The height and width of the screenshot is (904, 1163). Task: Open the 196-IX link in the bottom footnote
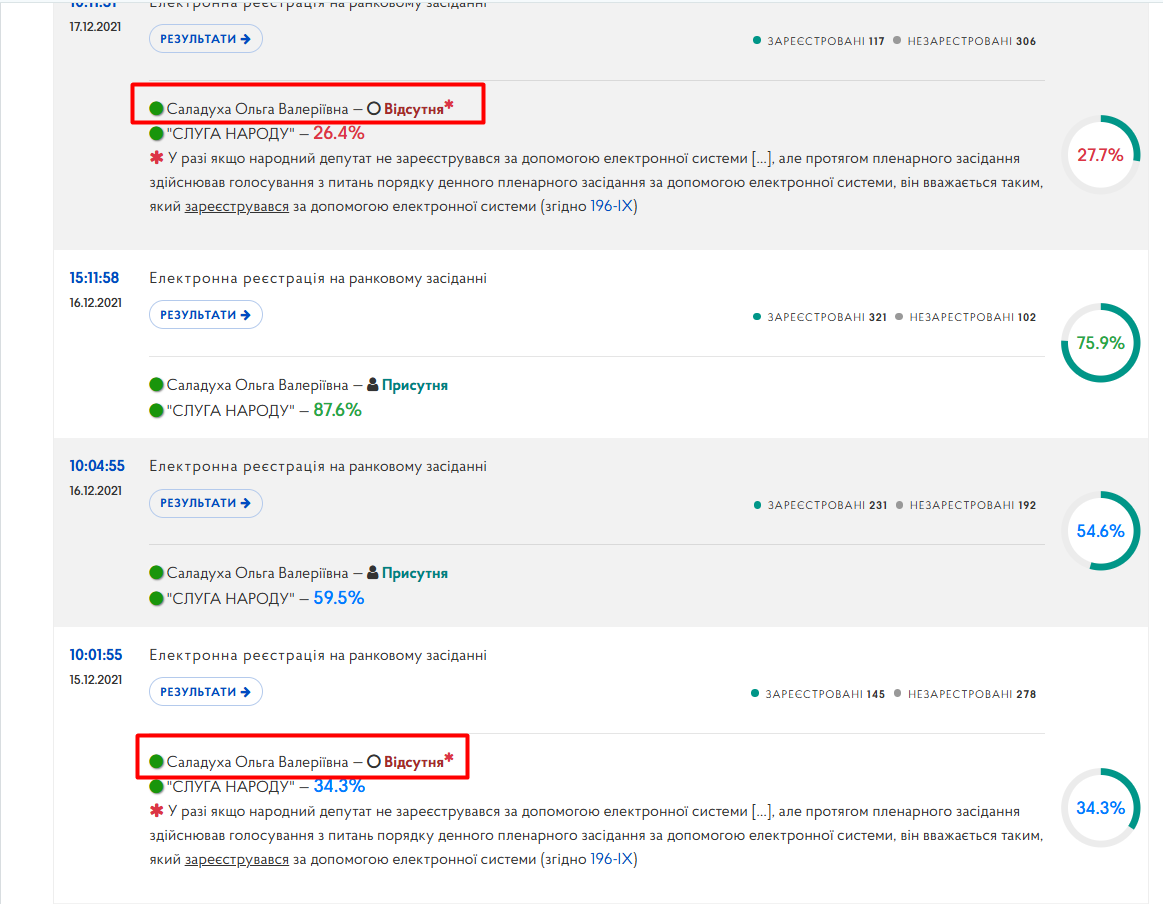[x=611, y=859]
